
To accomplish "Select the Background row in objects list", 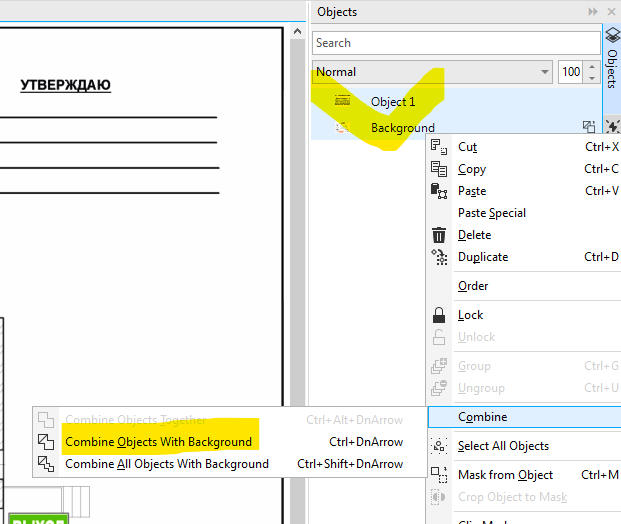I will 456,128.
